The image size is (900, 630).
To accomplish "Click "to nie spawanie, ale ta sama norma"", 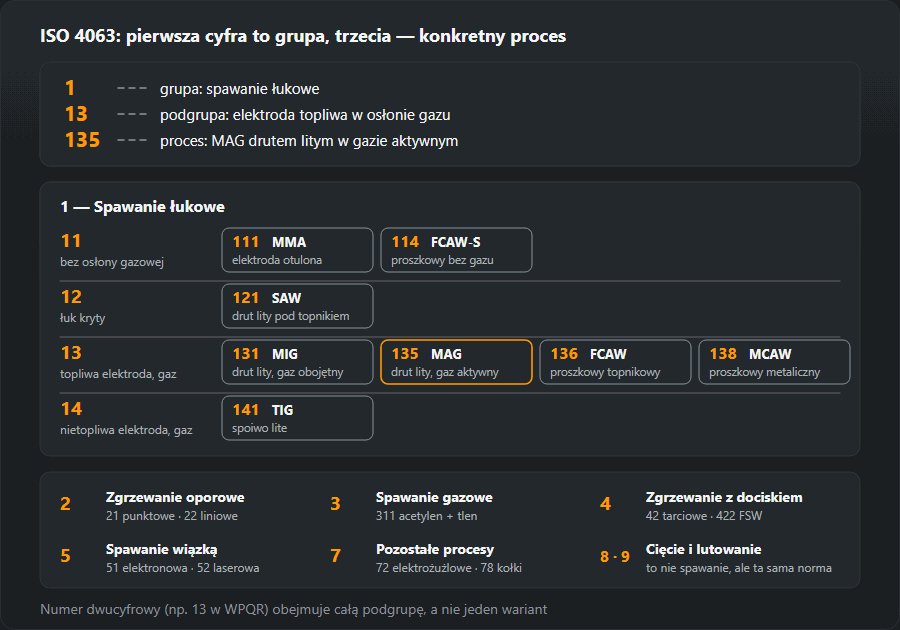I will (739, 568).
